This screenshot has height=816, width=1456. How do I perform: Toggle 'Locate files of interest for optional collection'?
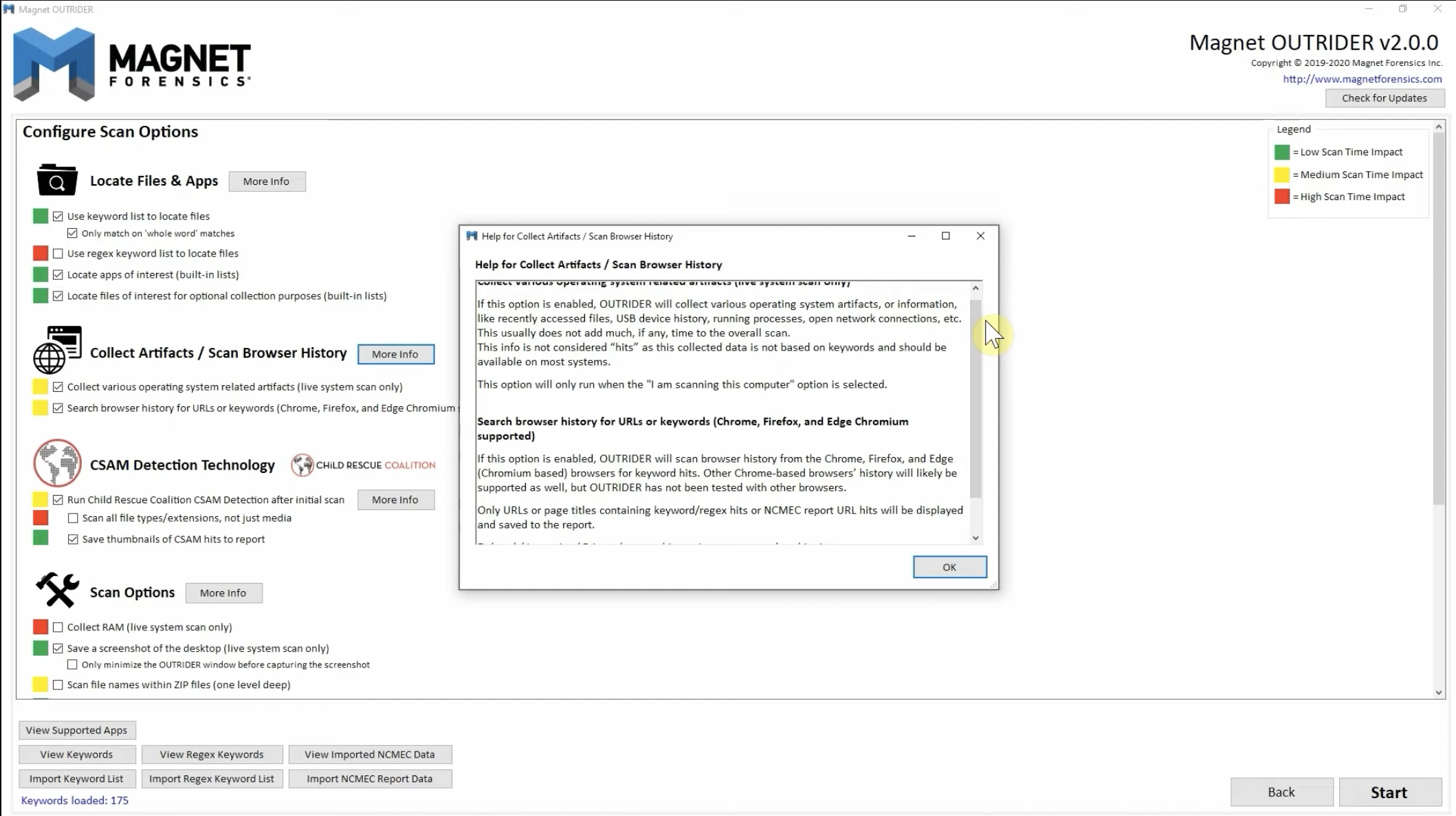coord(58,296)
